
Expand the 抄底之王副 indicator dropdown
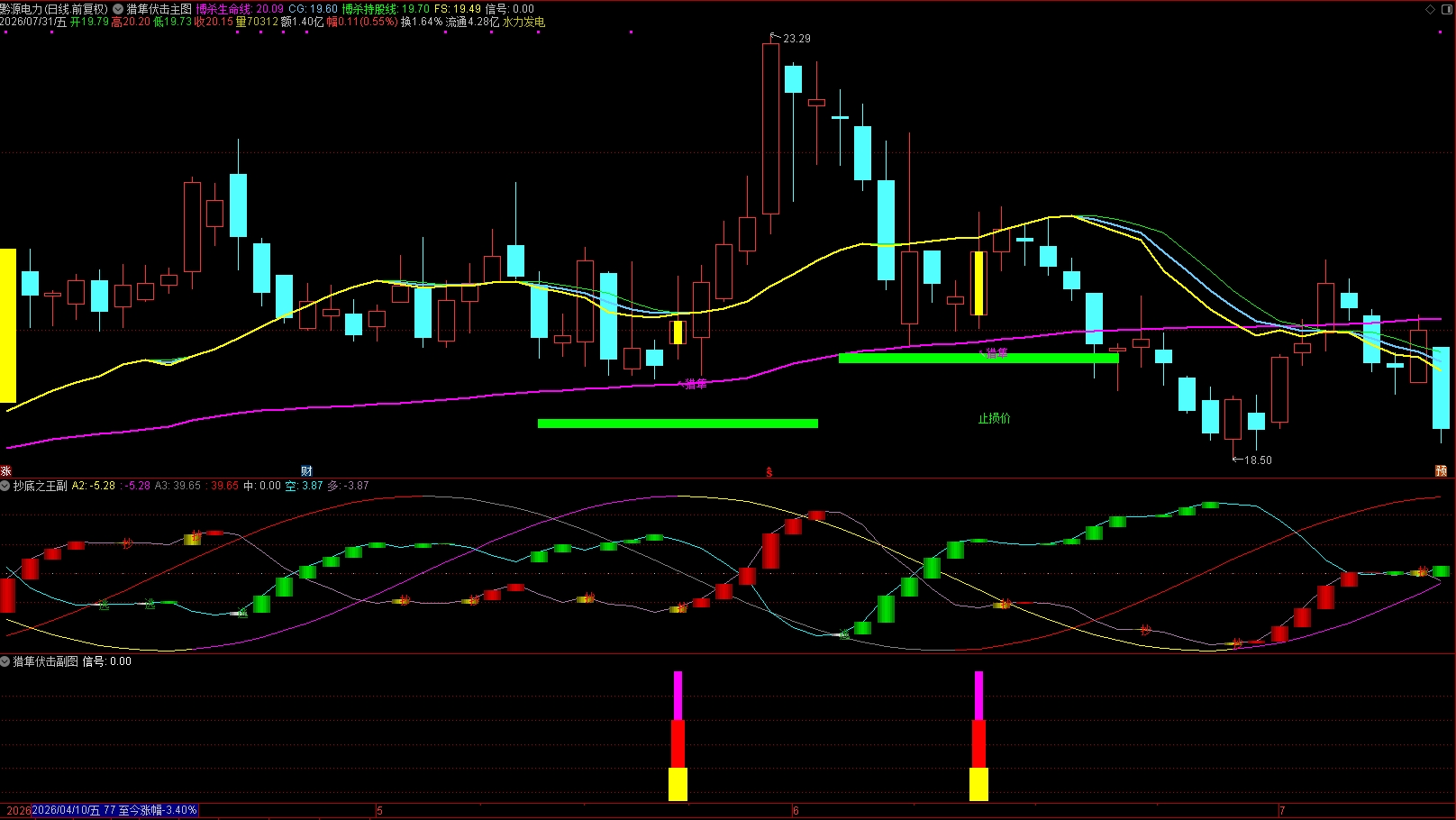point(5,486)
